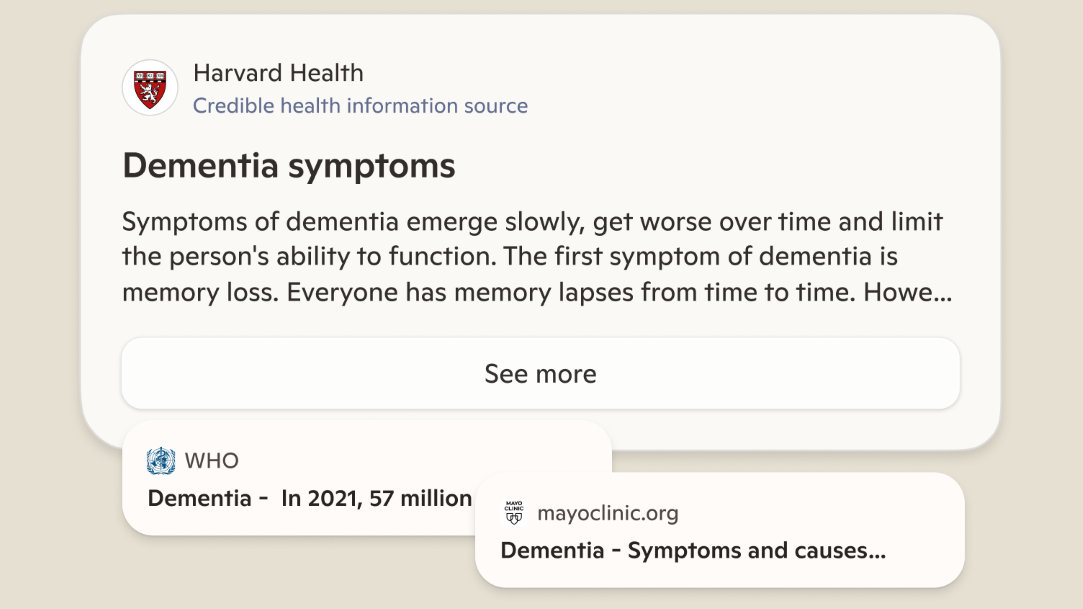The height and width of the screenshot is (609, 1083).
Task: Click the Dementia - Symptoms and causes title
Action: [693, 551]
